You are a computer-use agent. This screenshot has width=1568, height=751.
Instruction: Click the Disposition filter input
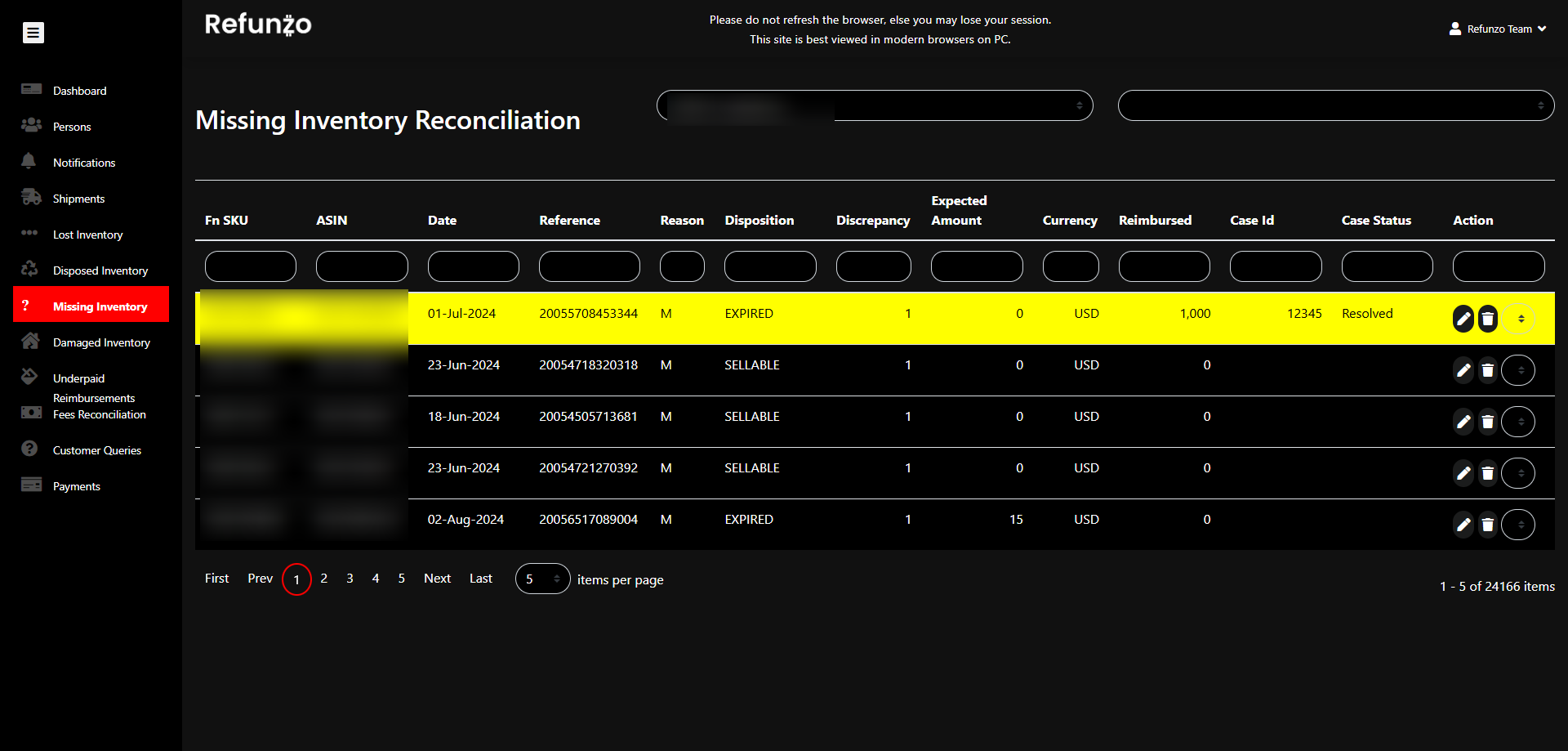tap(770, 266)
